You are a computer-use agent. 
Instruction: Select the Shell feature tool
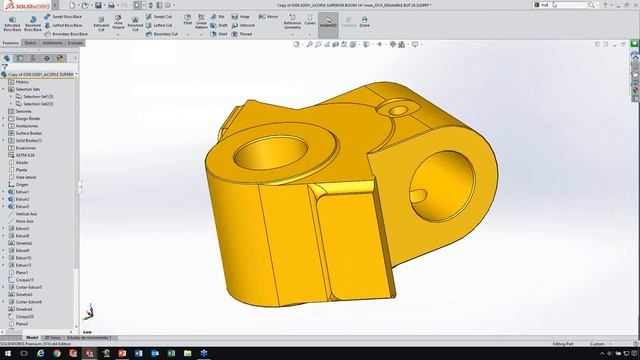click(x=219, y=34)
